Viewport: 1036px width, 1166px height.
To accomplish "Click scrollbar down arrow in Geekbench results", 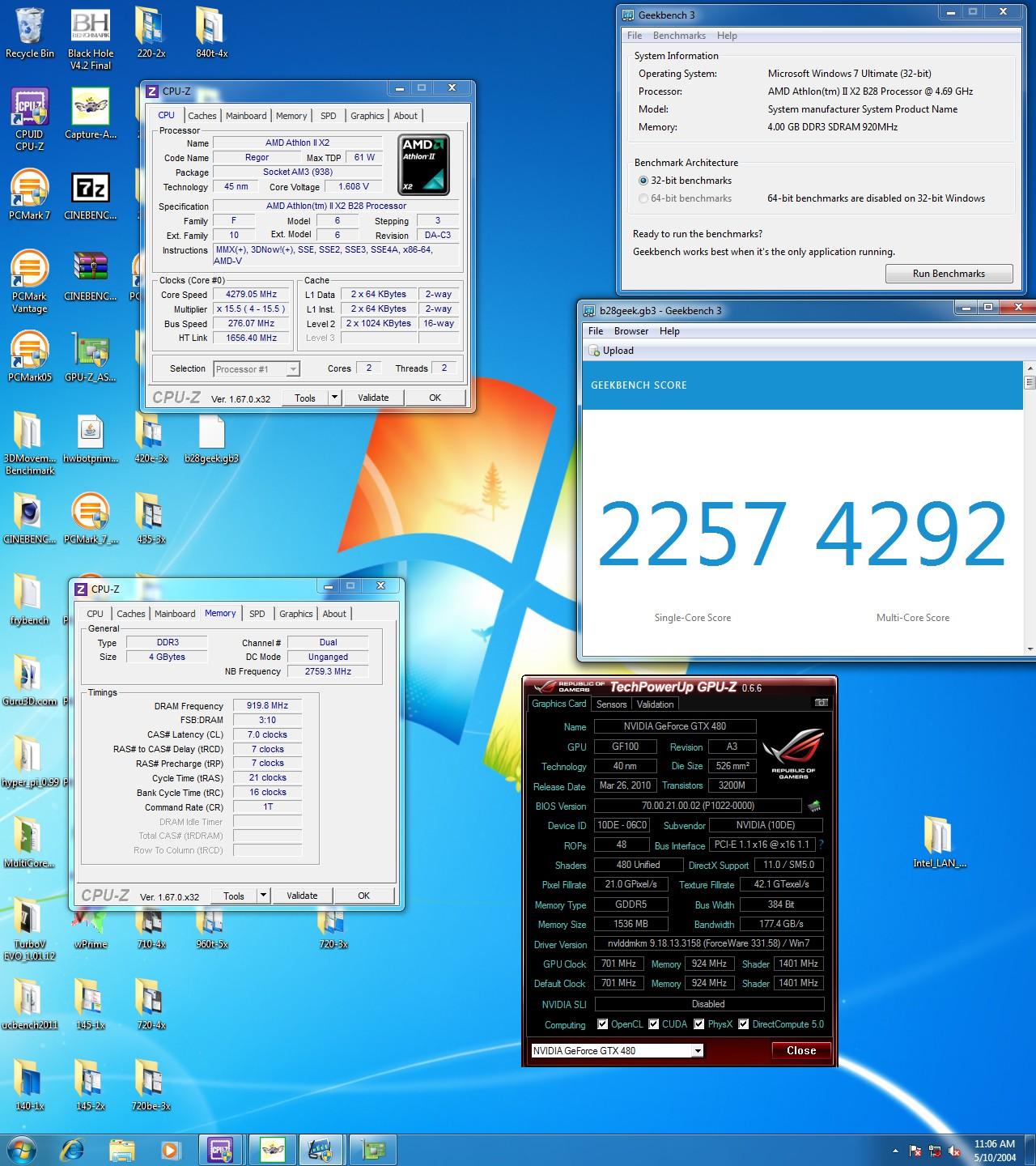I will click(1030, 649).
